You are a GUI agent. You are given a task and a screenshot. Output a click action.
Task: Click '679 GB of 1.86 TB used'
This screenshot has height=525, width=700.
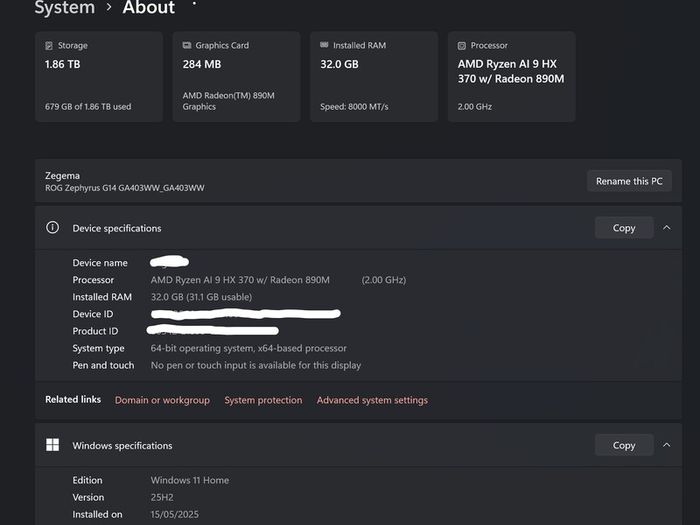(x=88, y=107)
